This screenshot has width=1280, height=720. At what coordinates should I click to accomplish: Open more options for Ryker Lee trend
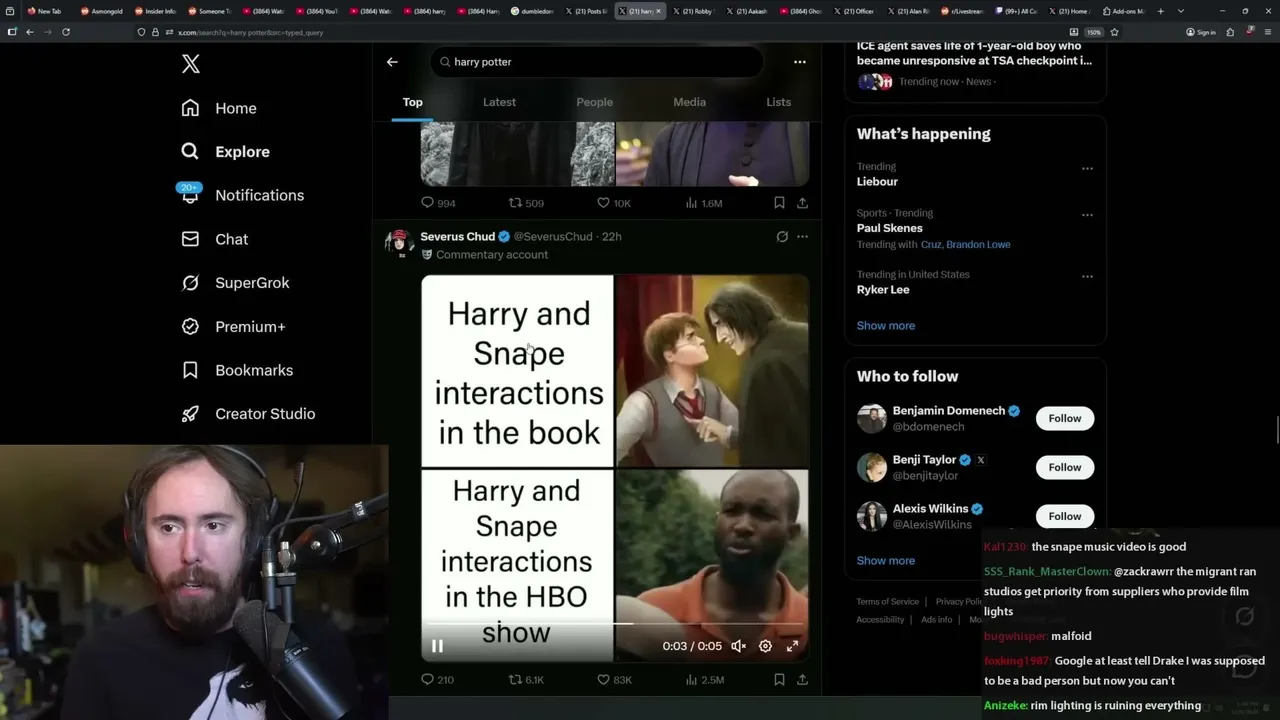pos(1087,276)
